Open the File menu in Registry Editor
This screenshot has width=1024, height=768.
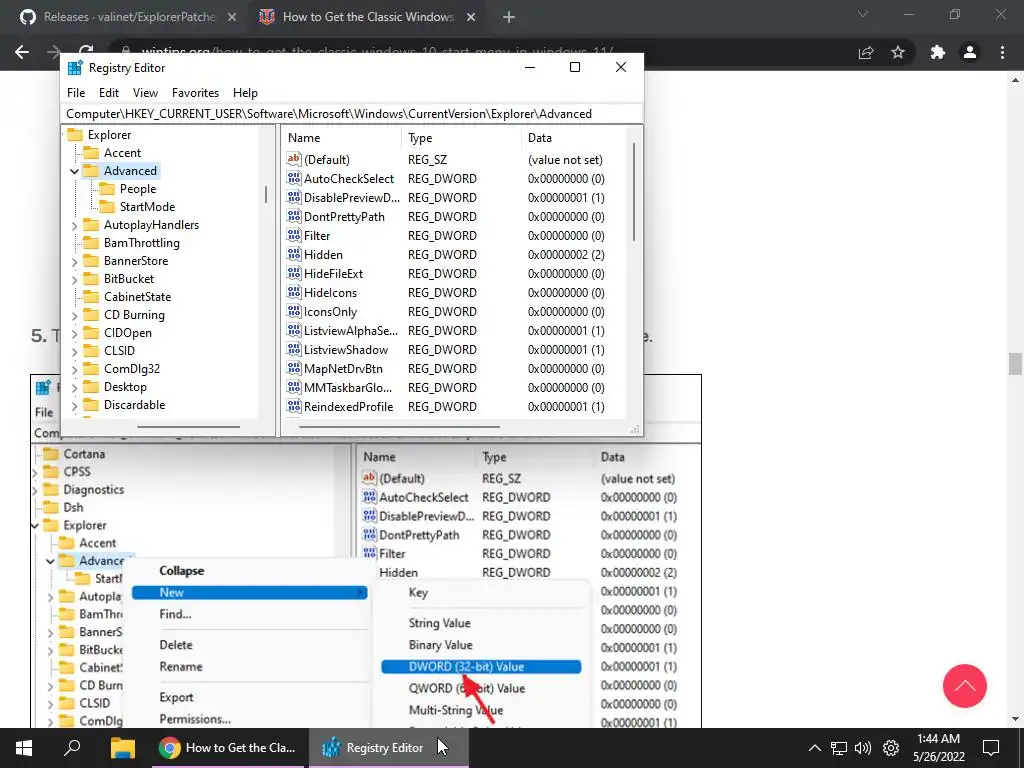point(76,93)
